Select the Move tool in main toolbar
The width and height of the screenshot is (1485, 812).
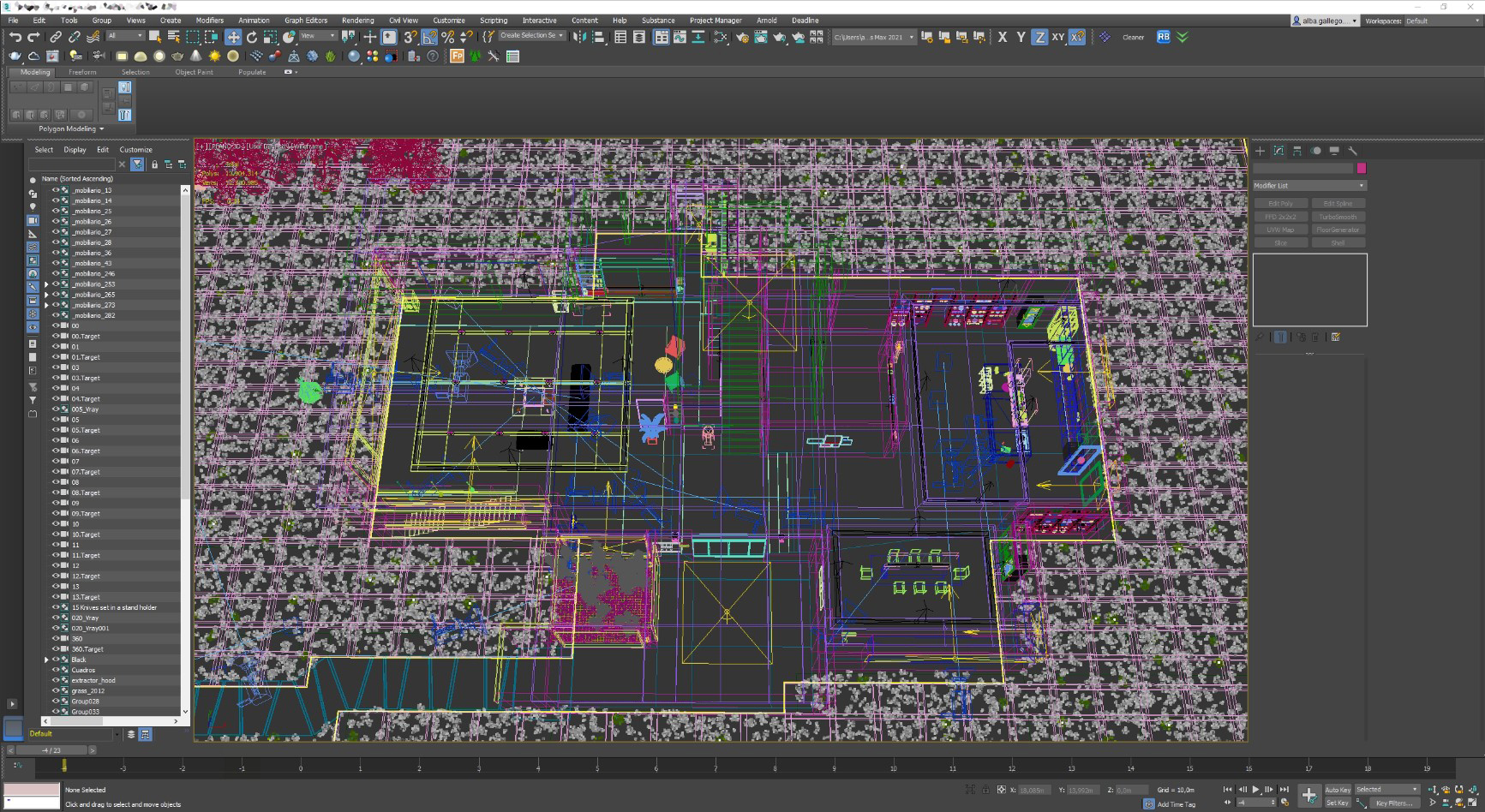233,37
